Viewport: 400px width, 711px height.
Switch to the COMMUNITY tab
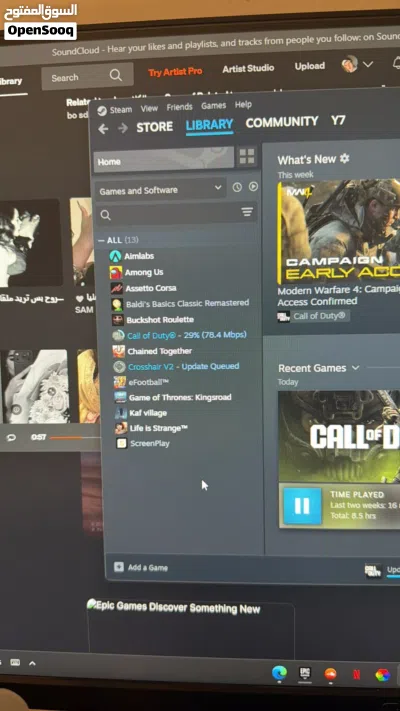[x=282, y=122]
